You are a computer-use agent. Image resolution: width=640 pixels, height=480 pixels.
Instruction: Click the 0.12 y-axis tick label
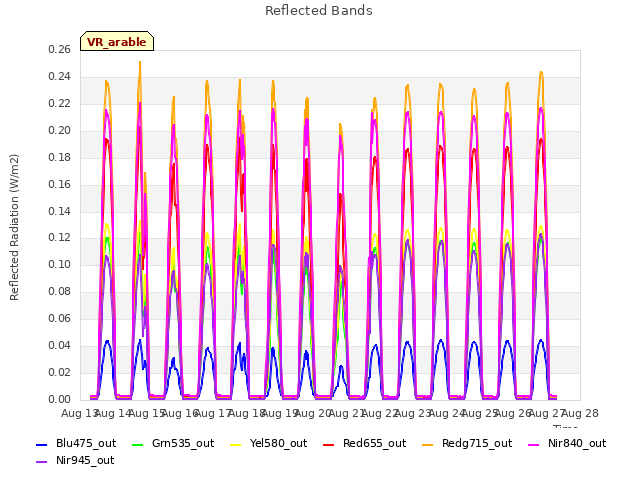click(59, 238)
